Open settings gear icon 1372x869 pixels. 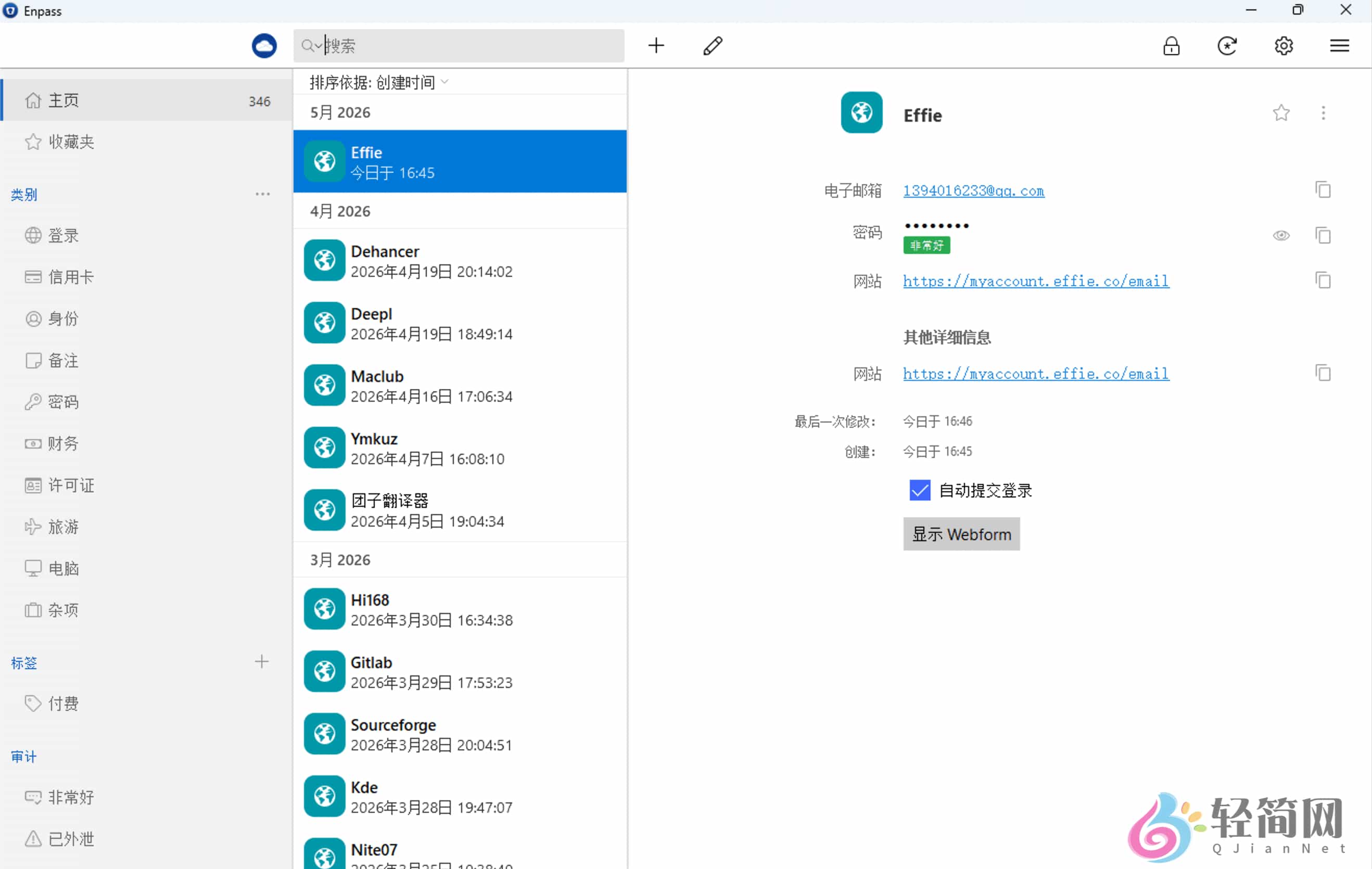[1283, 46]
